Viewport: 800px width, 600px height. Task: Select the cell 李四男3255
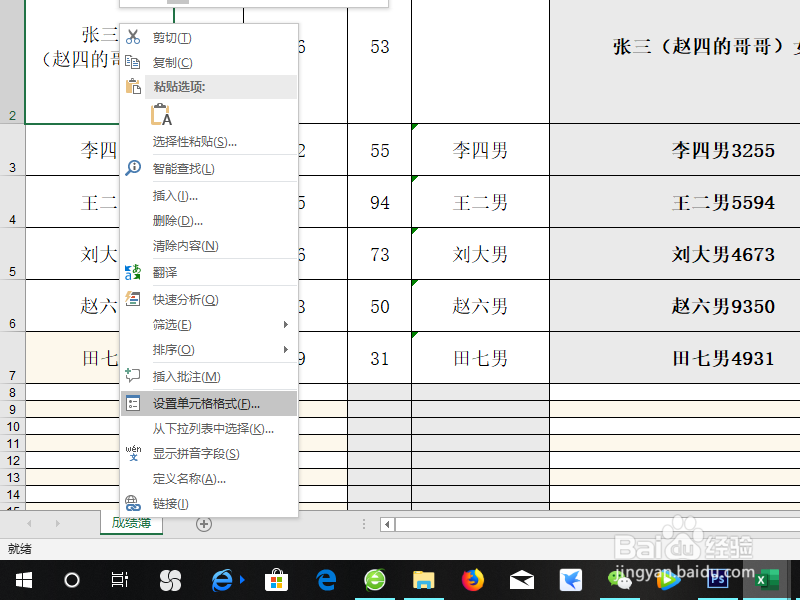click(x=675, y=150)
